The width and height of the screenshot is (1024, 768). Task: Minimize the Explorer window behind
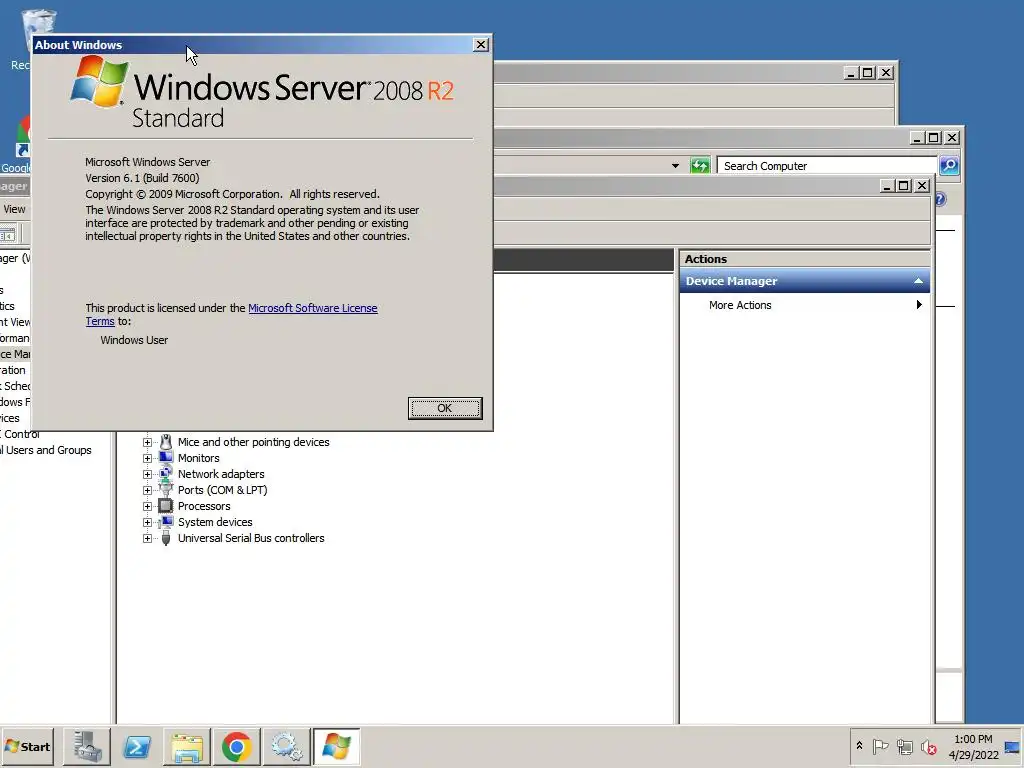point(917,138)
